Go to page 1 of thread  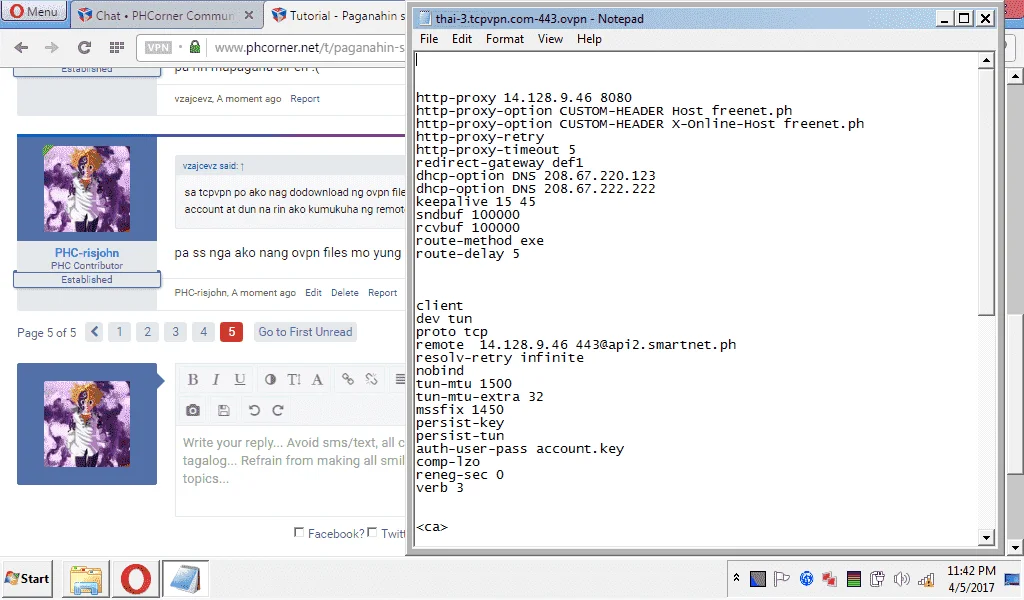(120, 332)
